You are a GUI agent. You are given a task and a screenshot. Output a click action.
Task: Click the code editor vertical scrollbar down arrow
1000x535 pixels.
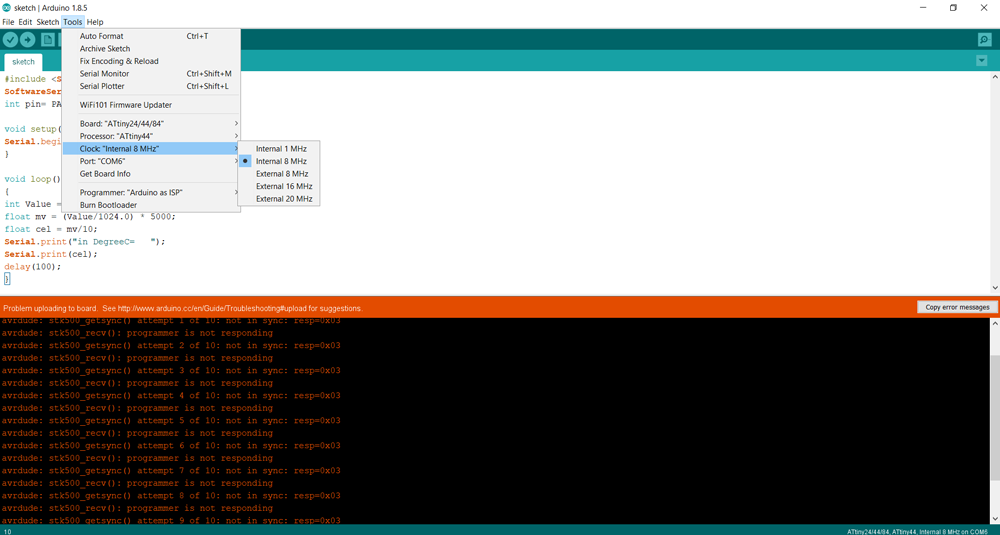pyautogui.click(x=994, y=289)
